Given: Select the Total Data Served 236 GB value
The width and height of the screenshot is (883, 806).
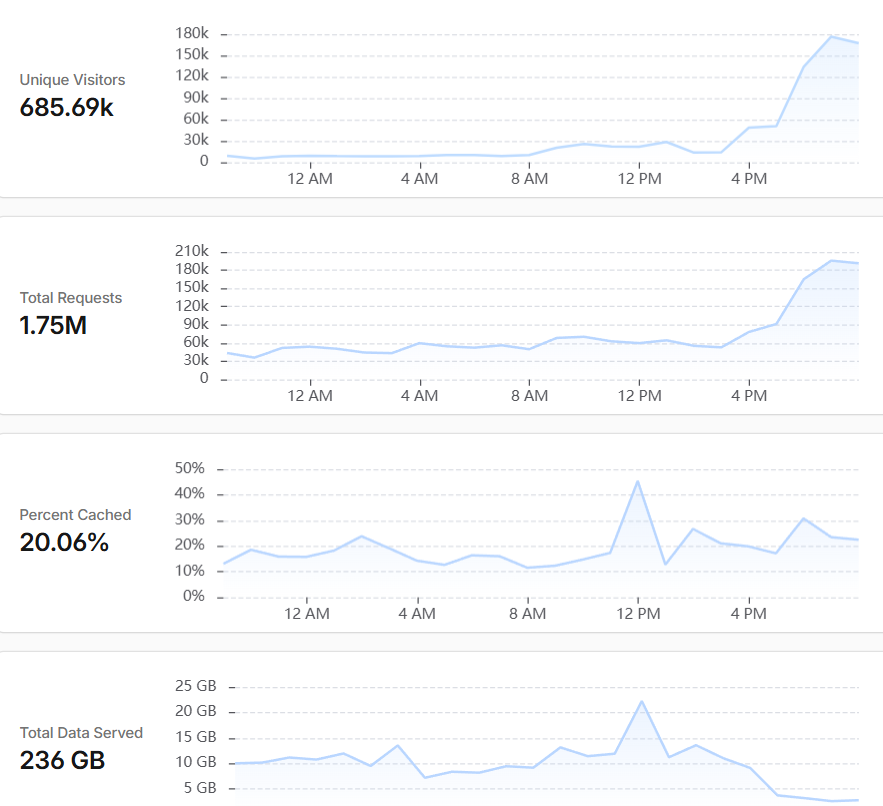Looking at the screenshot, I should [63, 760].
